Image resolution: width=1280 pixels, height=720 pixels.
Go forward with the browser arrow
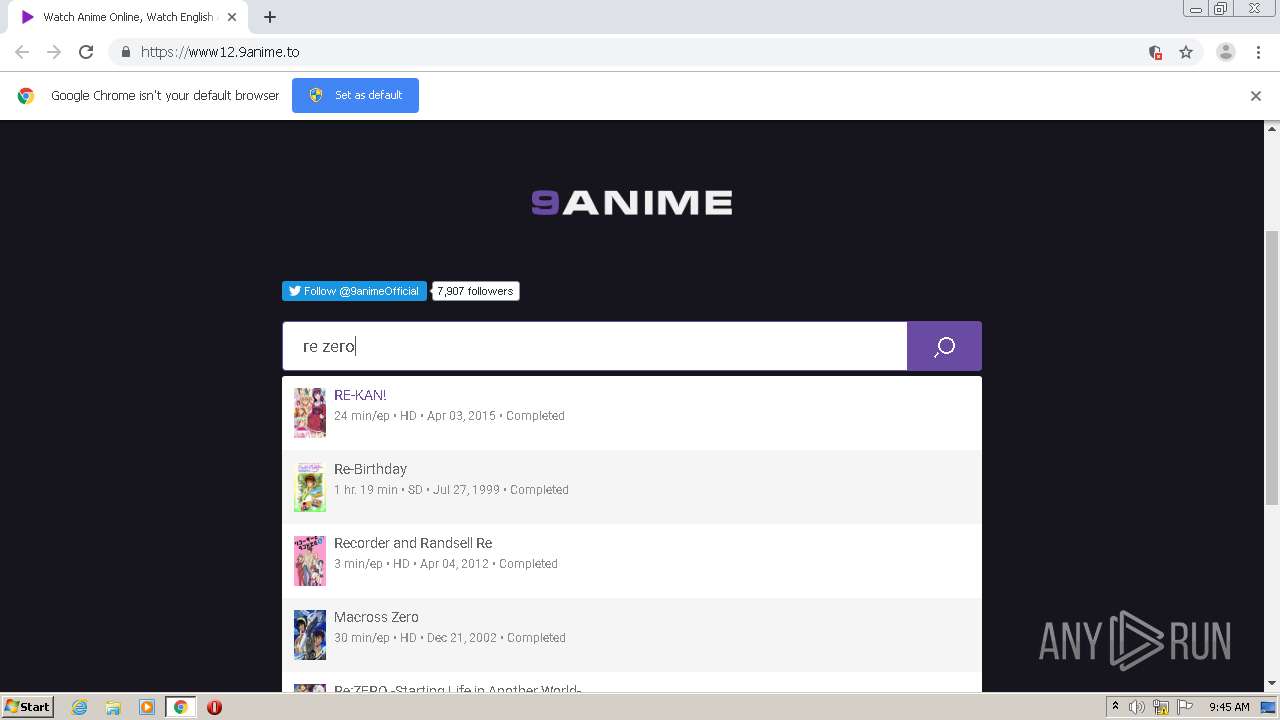point(54,52)
